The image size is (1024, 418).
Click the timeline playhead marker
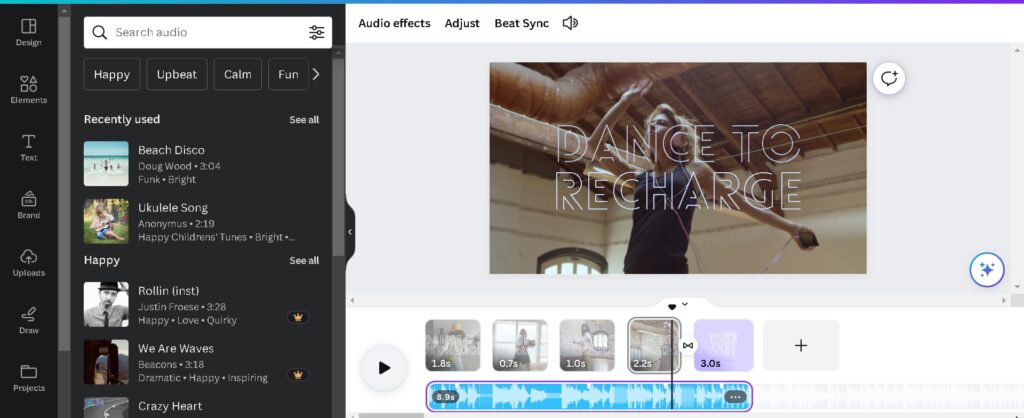click(672, 307)
